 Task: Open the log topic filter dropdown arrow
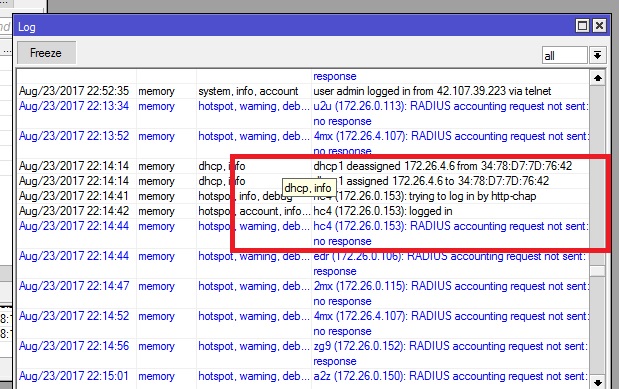pos(597,55)
